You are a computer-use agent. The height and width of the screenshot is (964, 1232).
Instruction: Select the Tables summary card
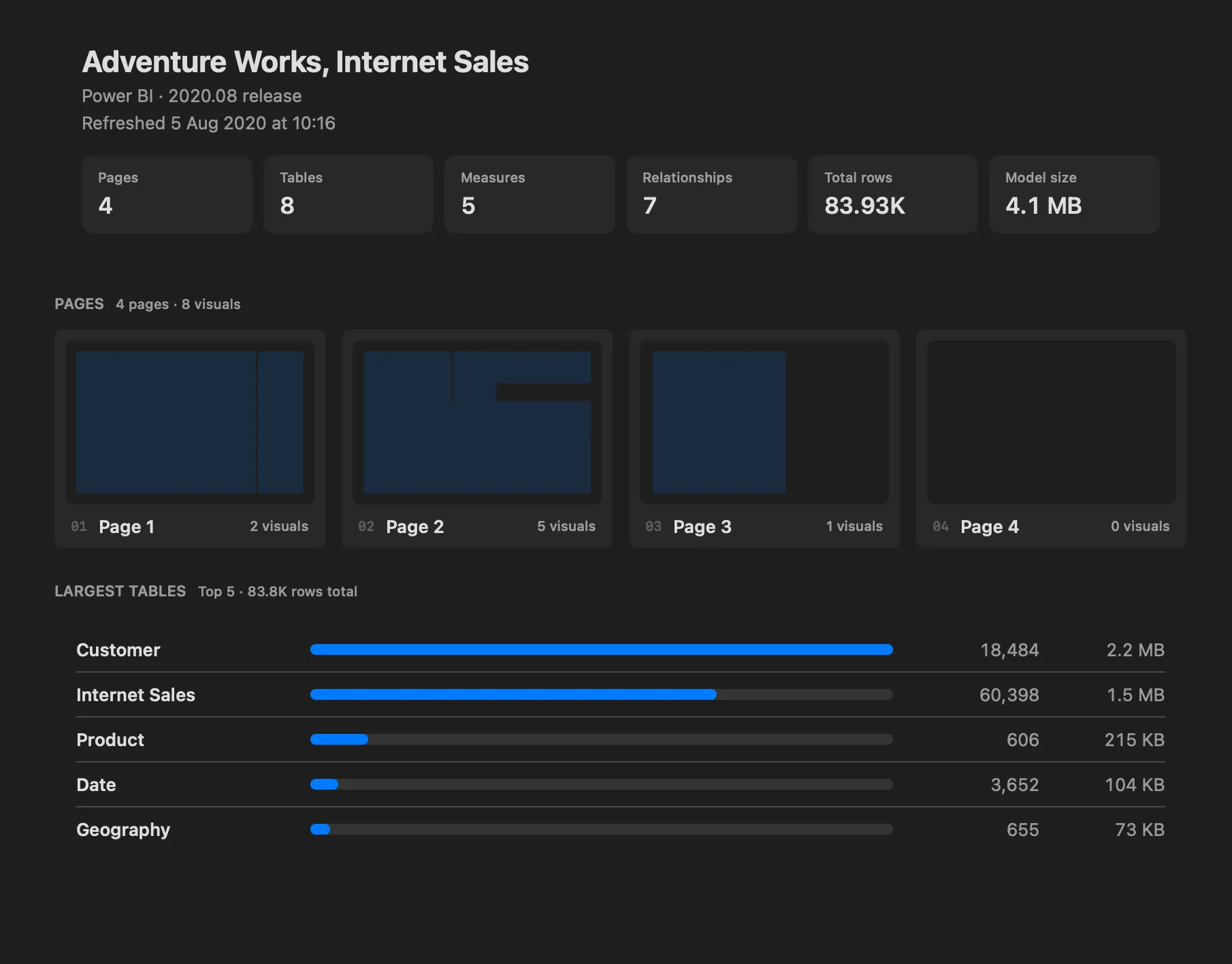click(x=348, y=194)
